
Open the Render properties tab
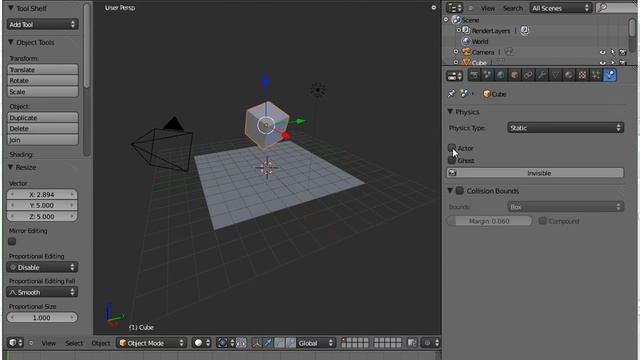pos(474,75)
